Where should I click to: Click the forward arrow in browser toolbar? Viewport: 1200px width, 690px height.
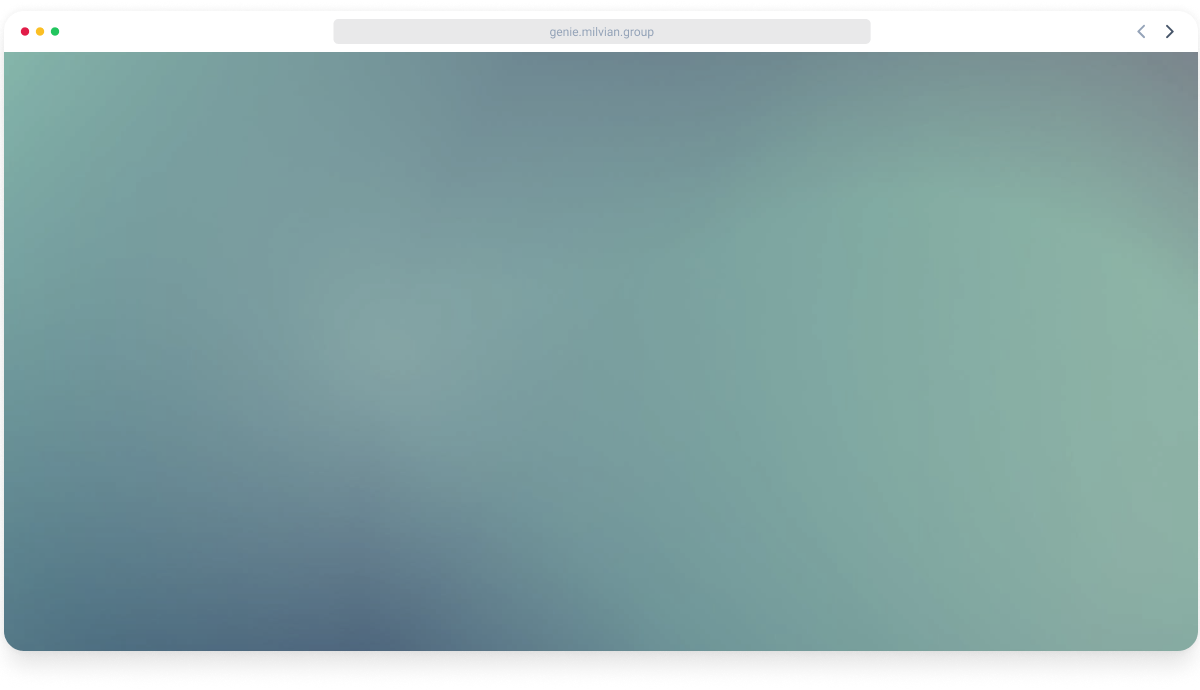(1169, 32)
